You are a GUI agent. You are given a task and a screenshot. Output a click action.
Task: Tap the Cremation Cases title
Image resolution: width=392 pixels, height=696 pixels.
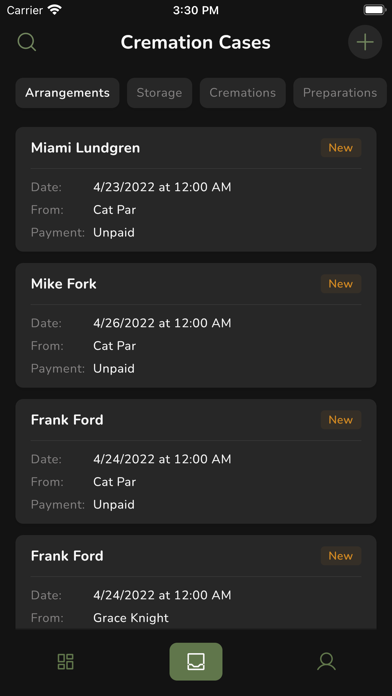coord(196,43)
